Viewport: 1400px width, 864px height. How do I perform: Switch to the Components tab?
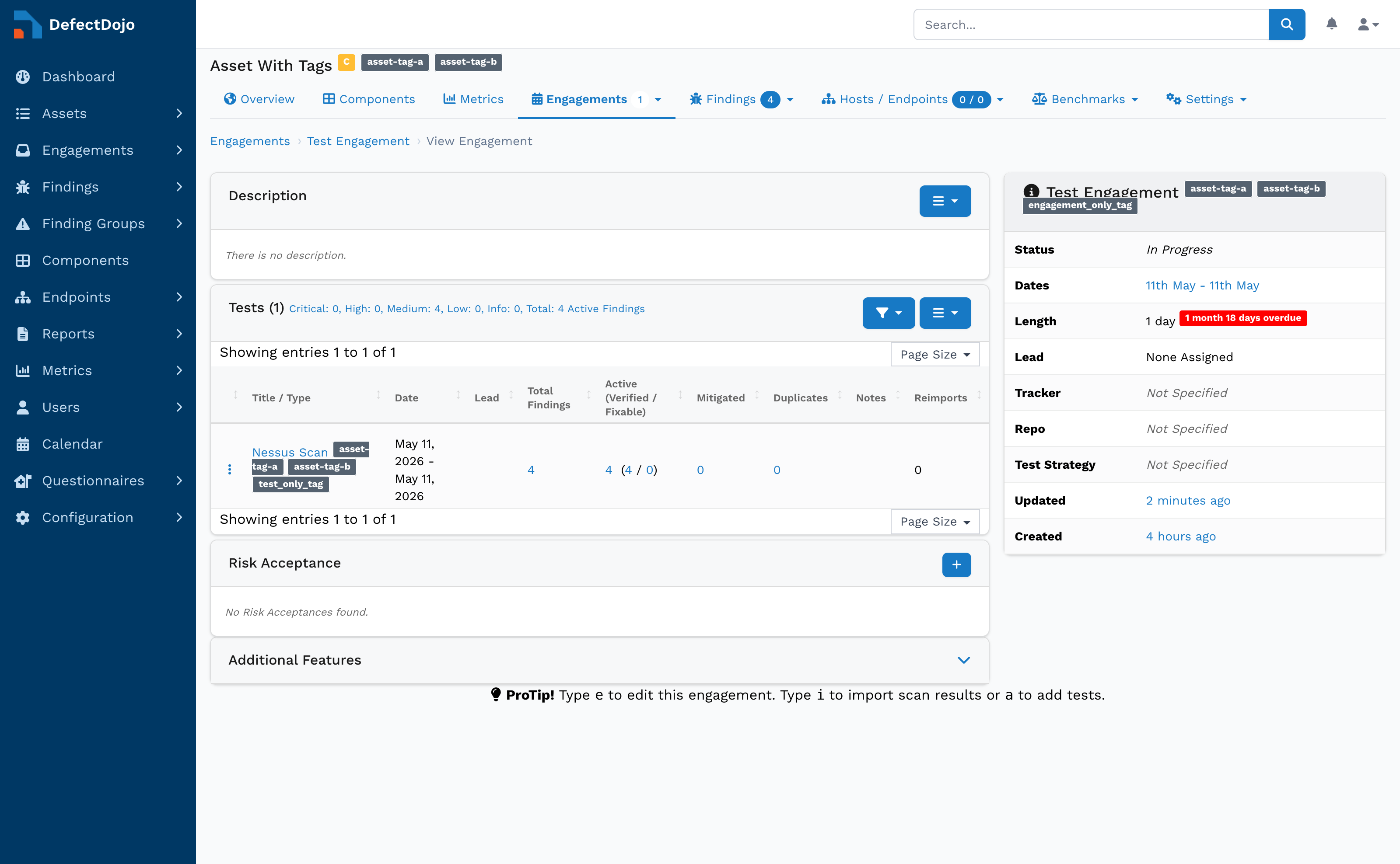(369, 99)
